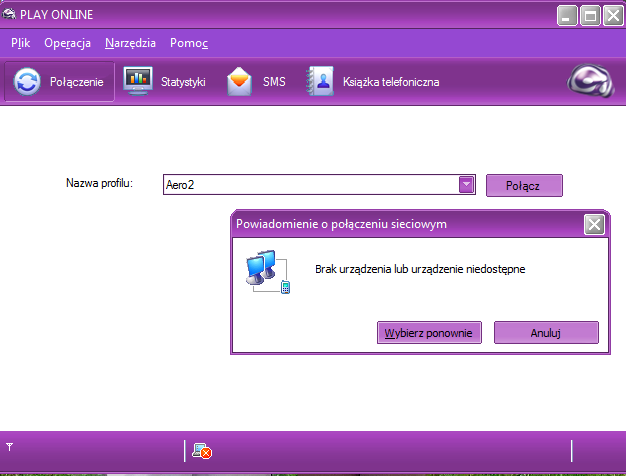626x476 pixels.
Task: Open the Pomoc menu
Action: pos(189,43)
